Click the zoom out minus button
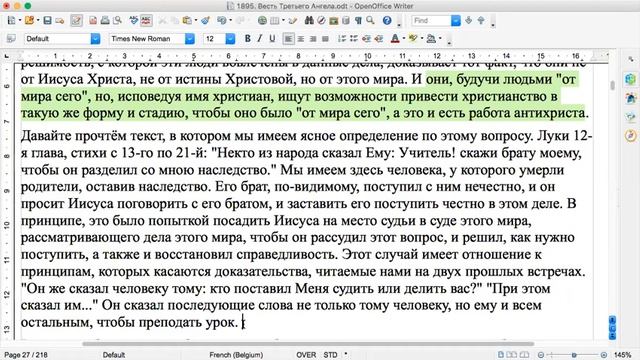The image size is (640, 360). point(541,355)
